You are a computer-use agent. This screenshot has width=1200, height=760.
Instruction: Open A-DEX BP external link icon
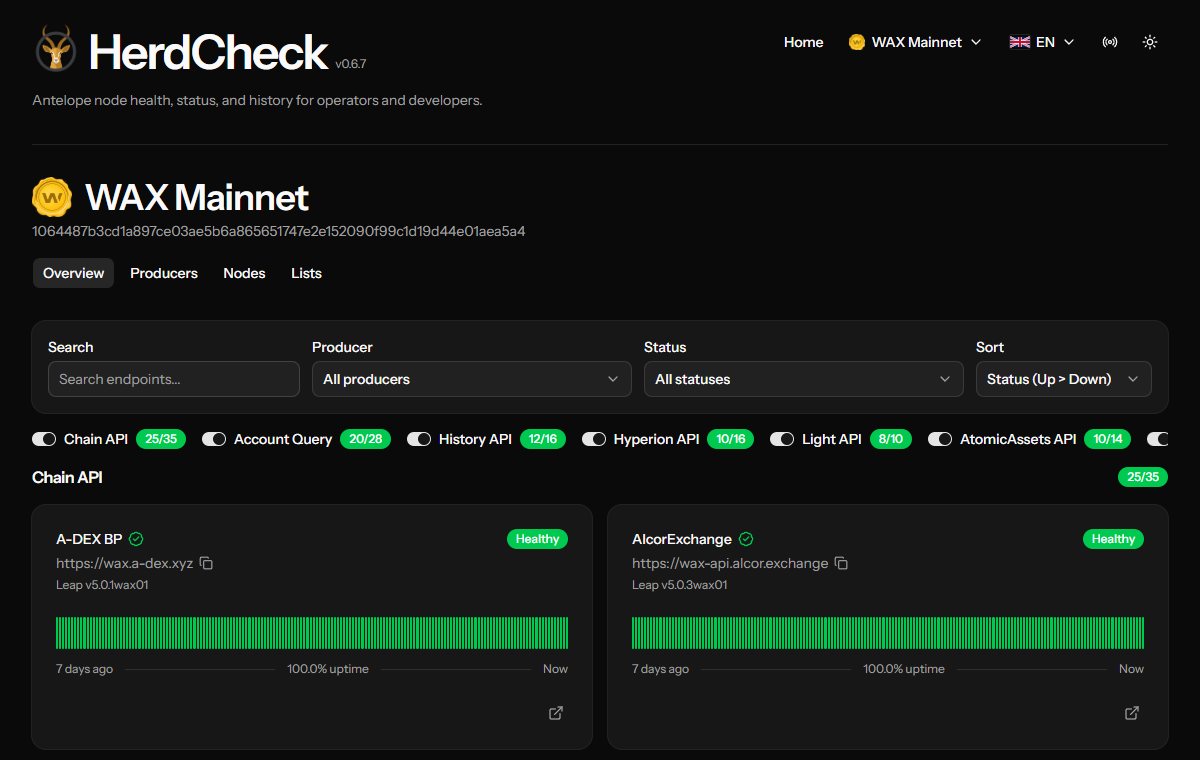click(556, 713)
